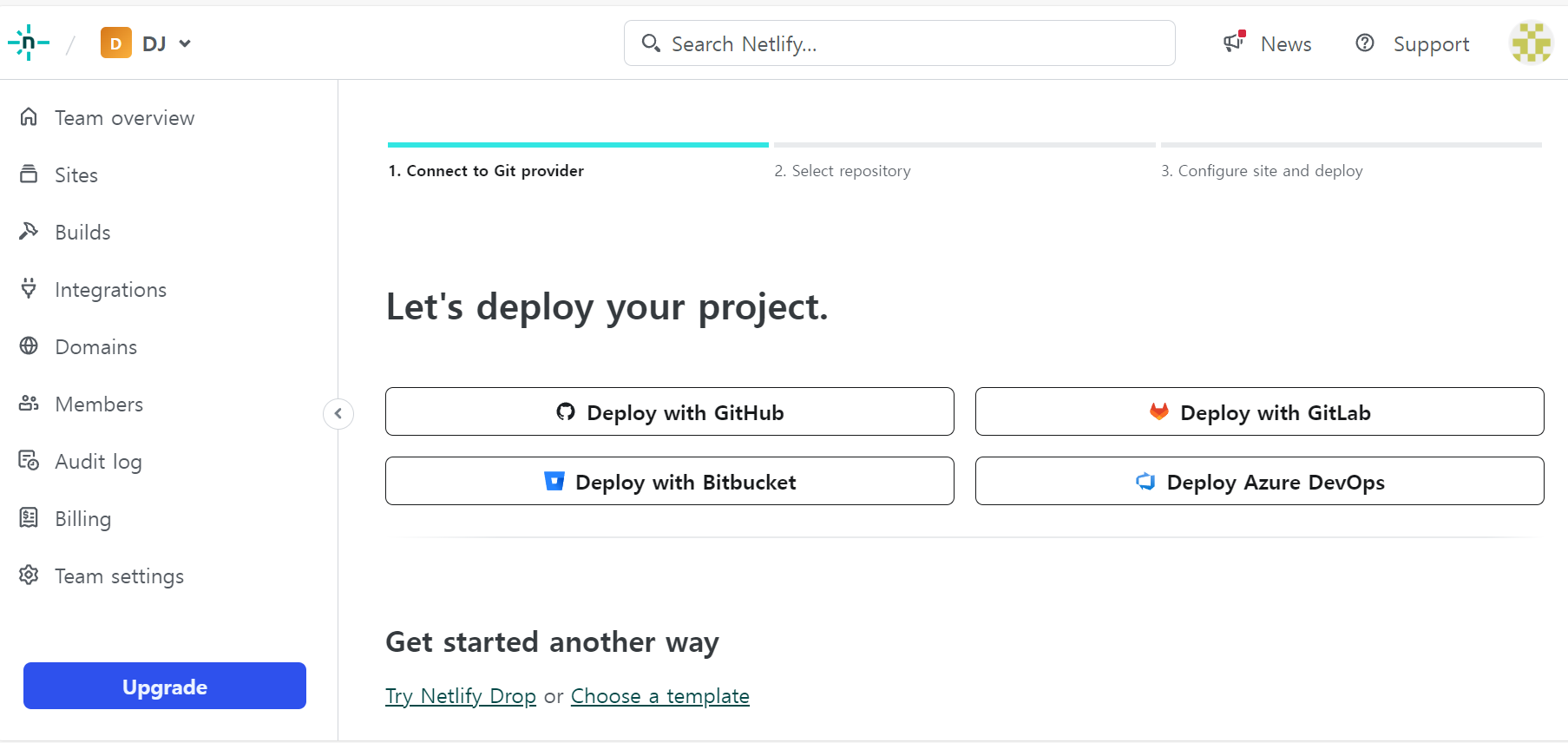Select step 1 Connect to Git provider

click(x=486, y=171)
